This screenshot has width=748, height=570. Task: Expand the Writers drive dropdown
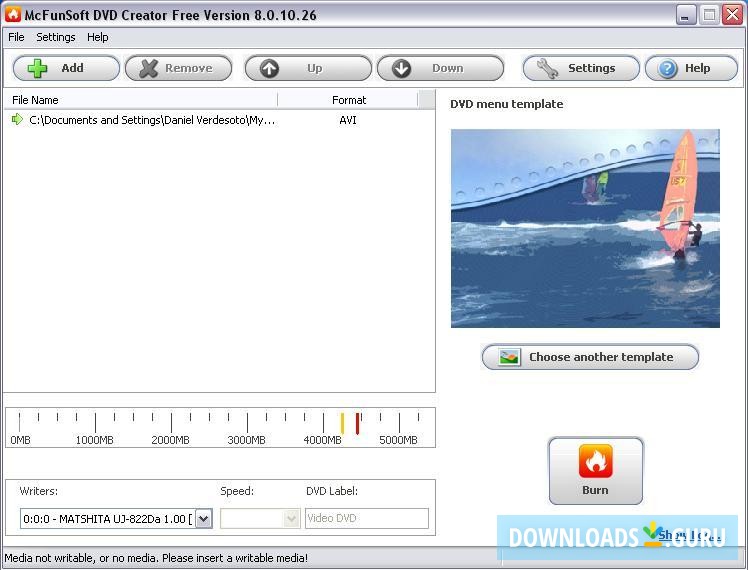pyautogui.click(x=204, y=518)
